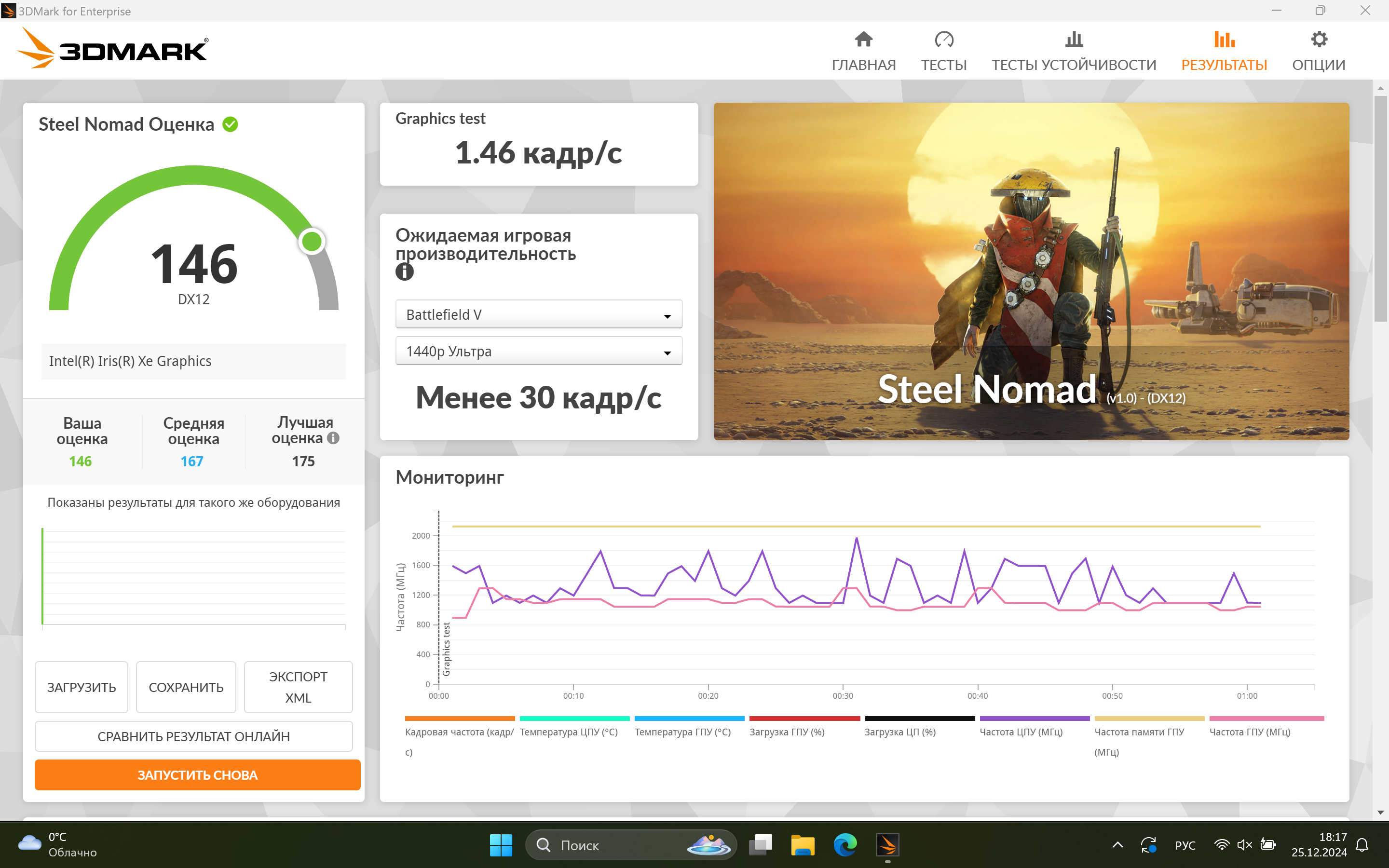Expand the Battlefield V game dropdown
This screenshot has width=1389, height=868.
[538, 314]
